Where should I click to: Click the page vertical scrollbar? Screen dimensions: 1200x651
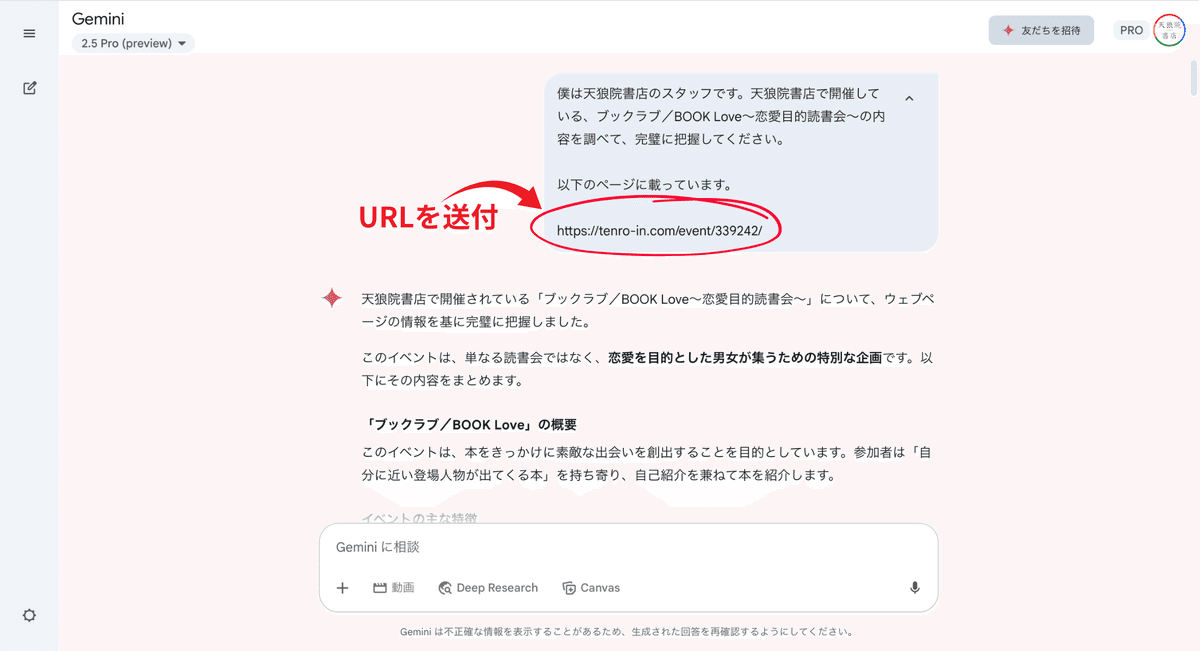point(1192,78)
